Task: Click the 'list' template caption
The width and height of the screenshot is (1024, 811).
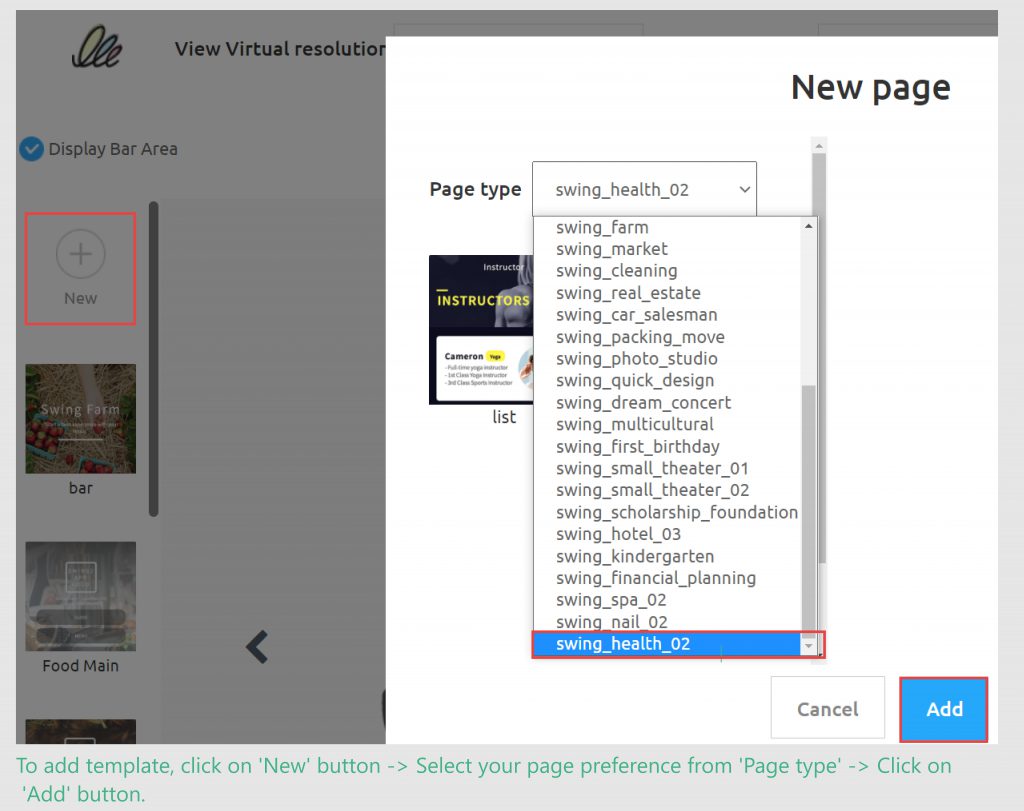Action: [504, 417]
